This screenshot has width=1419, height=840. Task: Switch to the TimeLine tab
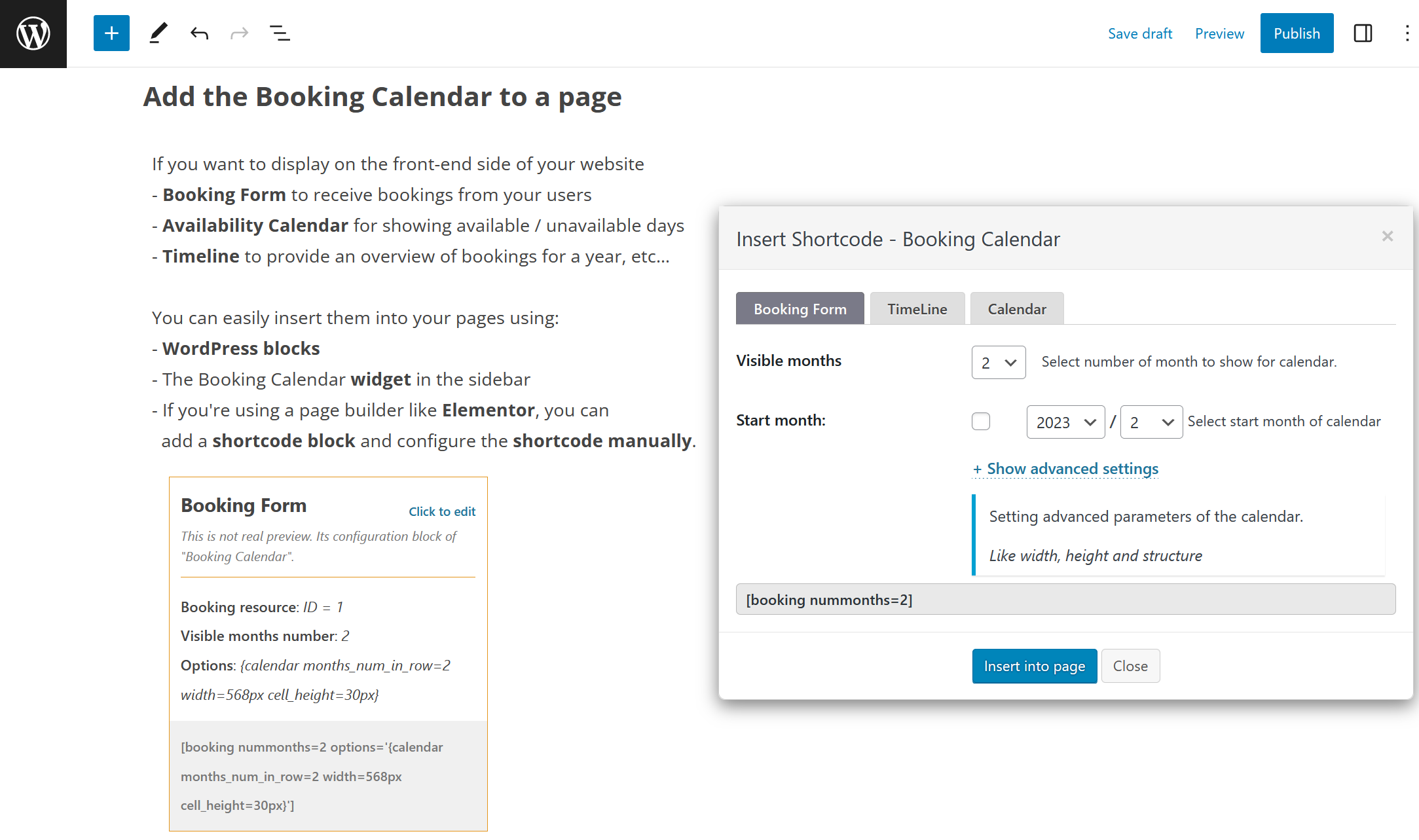coord(916,309)
